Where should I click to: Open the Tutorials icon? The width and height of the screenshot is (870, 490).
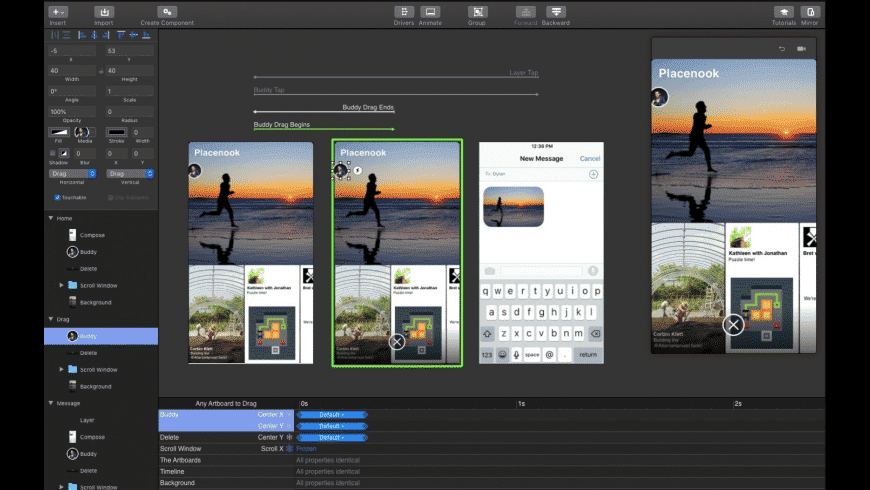[x=783, y=12]
